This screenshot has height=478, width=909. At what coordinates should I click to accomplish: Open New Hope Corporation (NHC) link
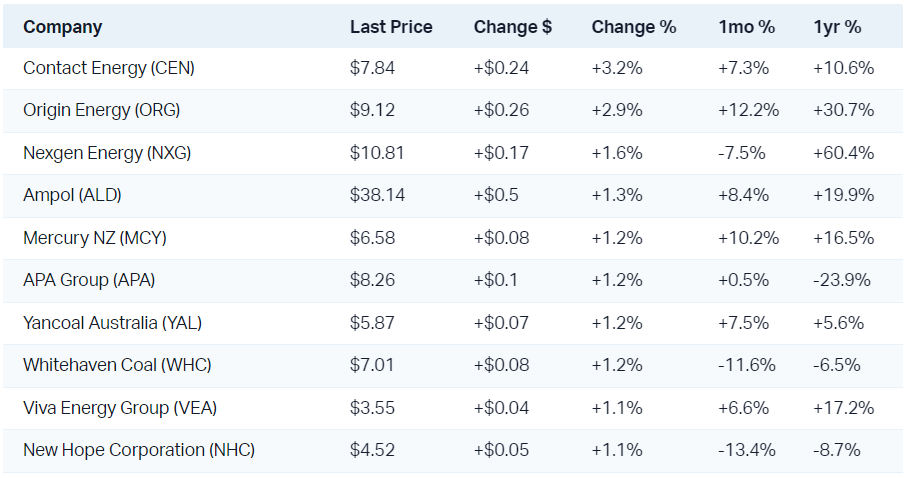139,450
